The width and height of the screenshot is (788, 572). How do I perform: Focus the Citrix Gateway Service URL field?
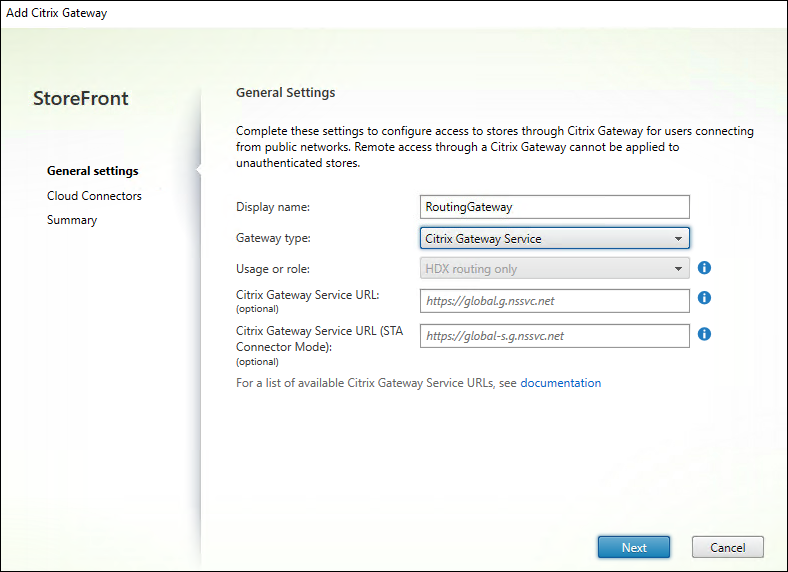(555, 300)
